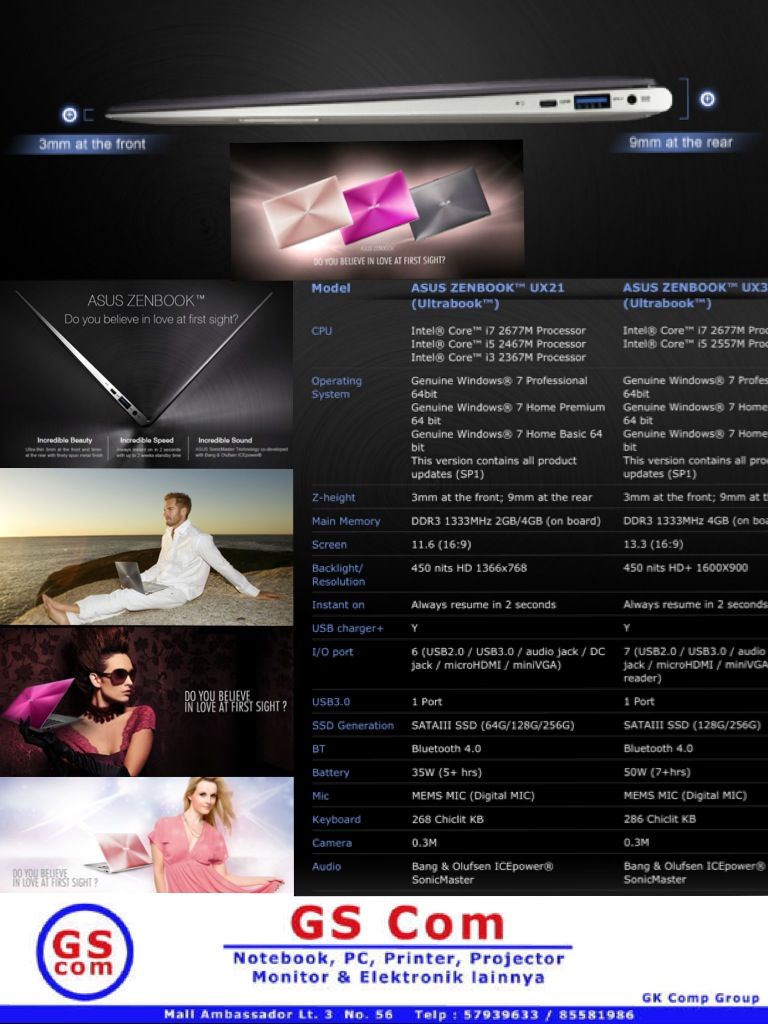768x1024 pixels.
Task: Click "Monitor & Elektronik lainnya" text
Action: pyautogui.click(x=398, y=978)
